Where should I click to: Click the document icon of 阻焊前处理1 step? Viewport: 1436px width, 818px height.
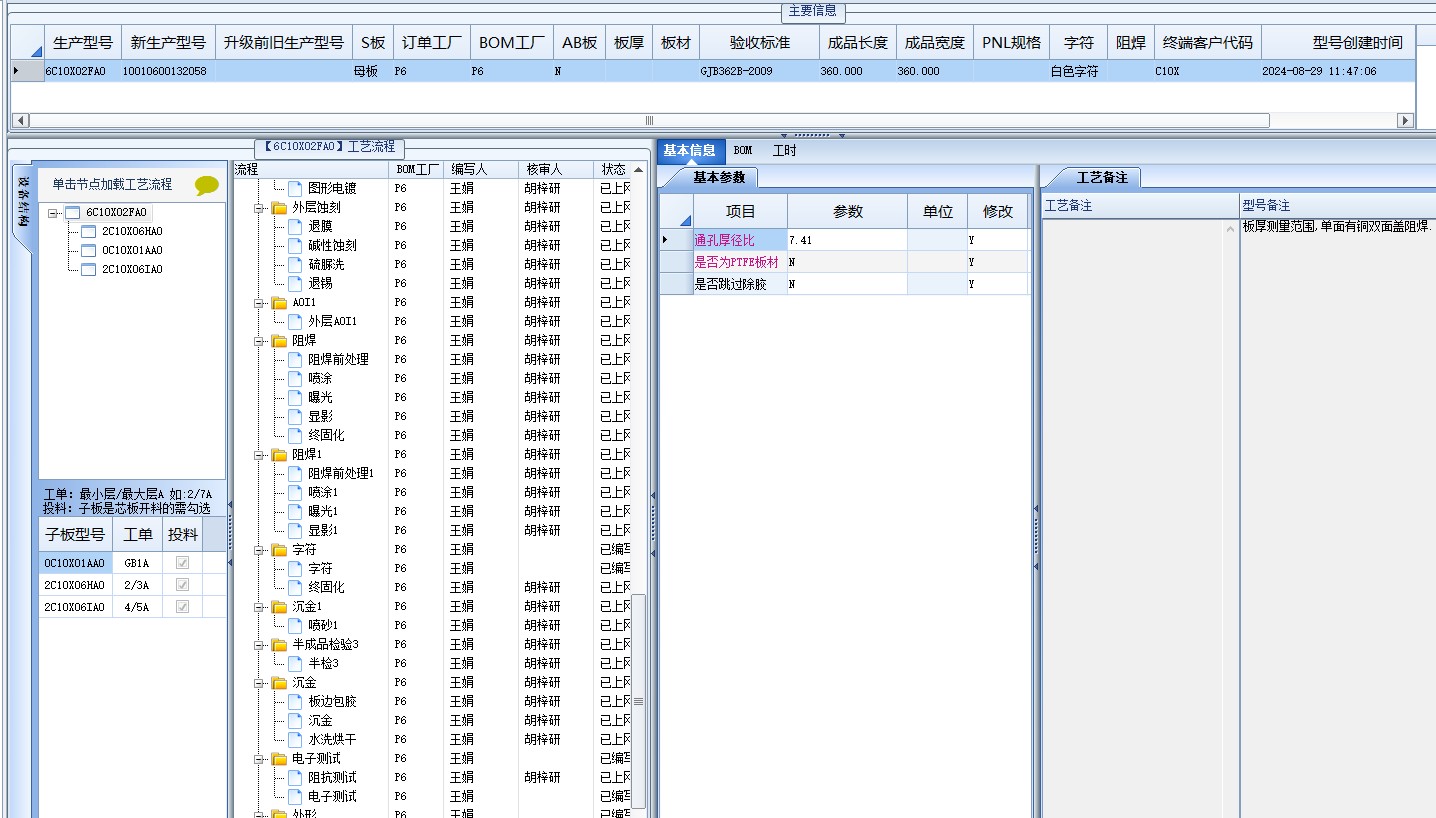tap(295, 473)
